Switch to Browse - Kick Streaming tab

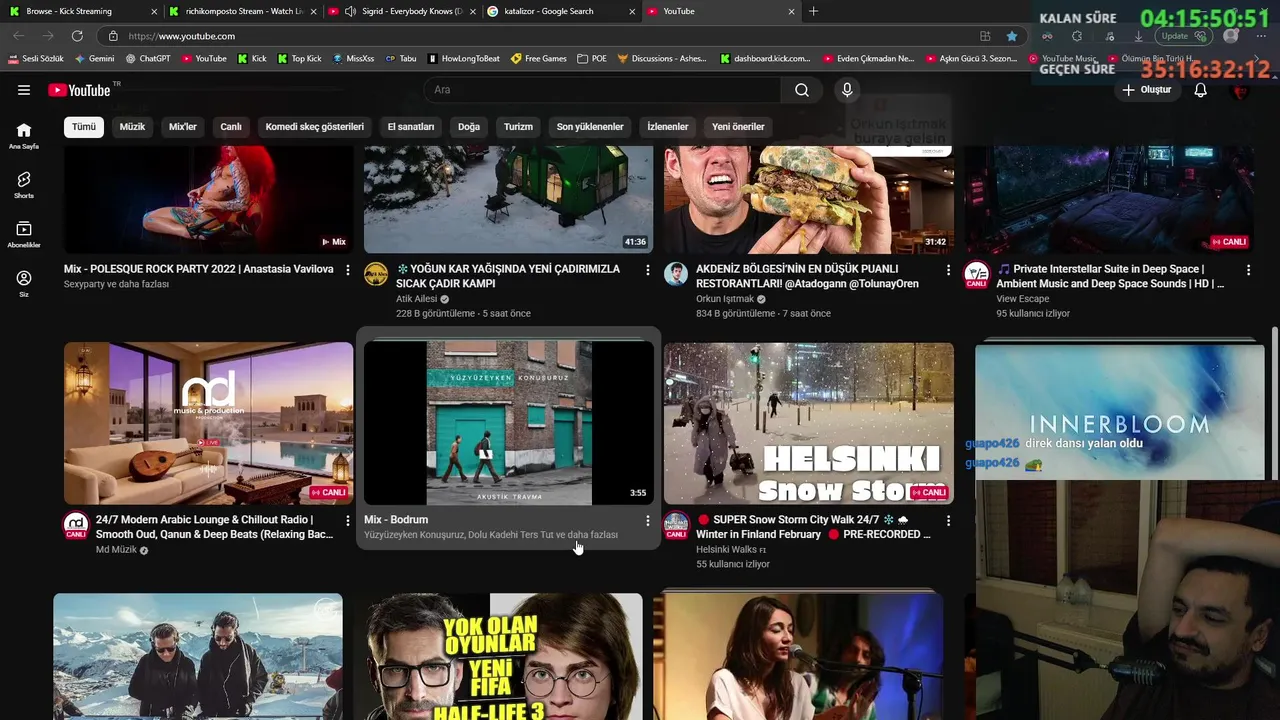[x=82, y=11]
